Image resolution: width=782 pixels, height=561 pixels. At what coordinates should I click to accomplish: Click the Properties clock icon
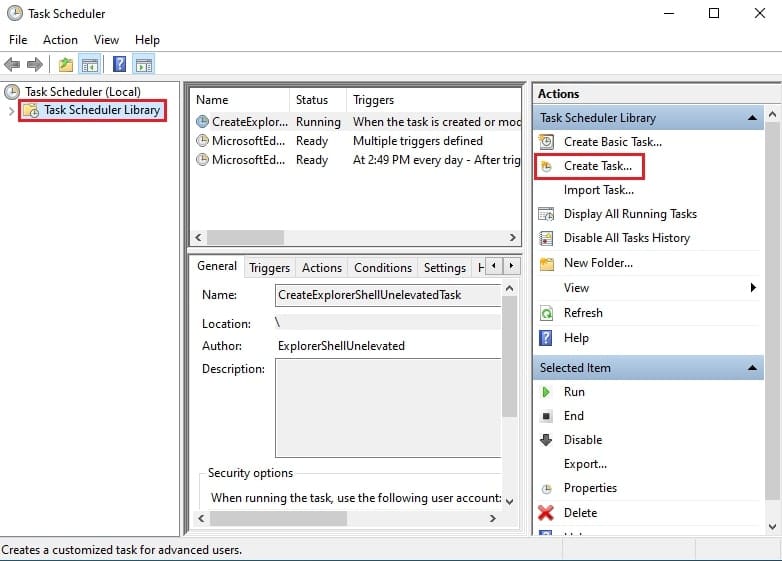tap(547, 489)
